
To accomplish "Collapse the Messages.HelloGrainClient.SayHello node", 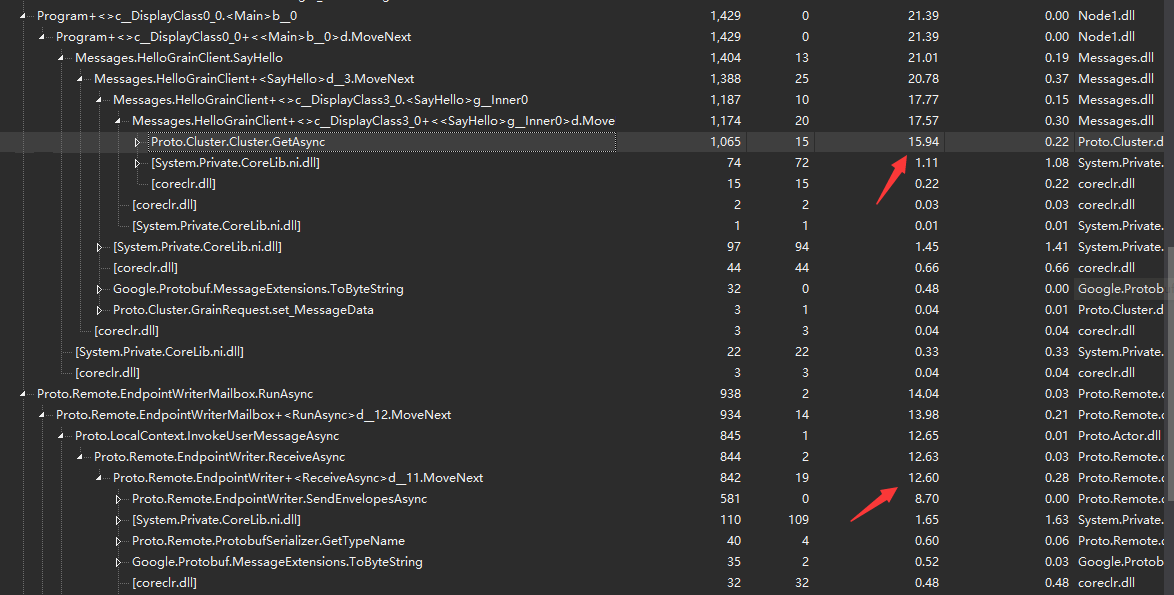I will [60, 57].
